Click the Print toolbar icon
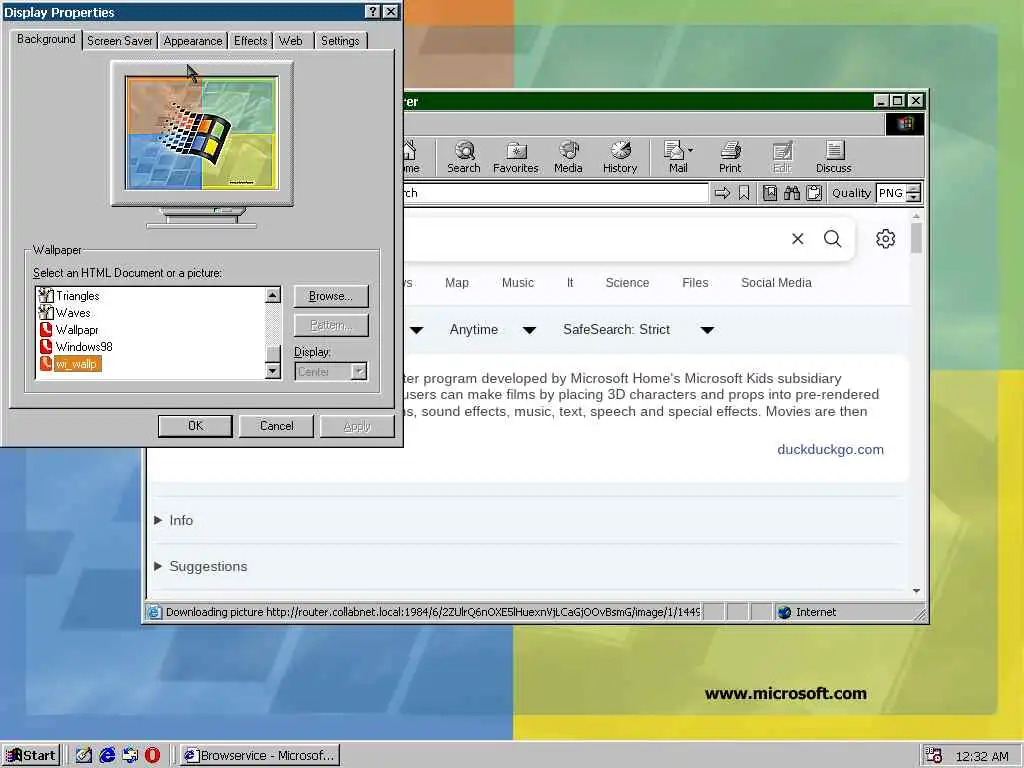Viewport: 1024px width, 768px height. (x=730, y=157)
